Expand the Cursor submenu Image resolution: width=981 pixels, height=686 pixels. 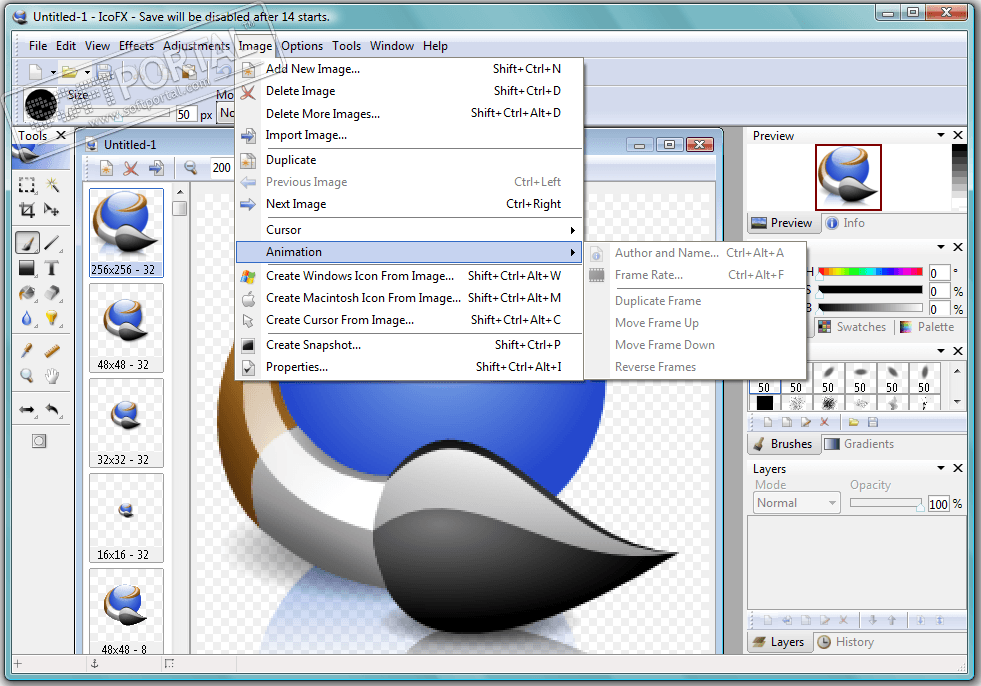coord(409,230)
